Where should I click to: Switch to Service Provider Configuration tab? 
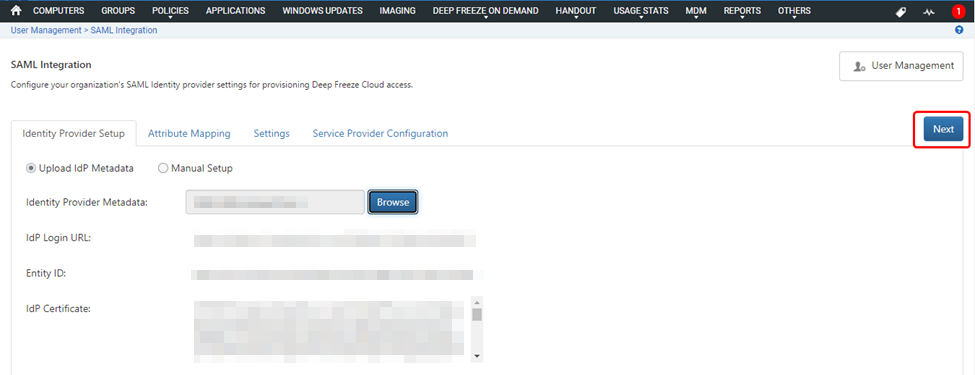click(x=380, y=133)
